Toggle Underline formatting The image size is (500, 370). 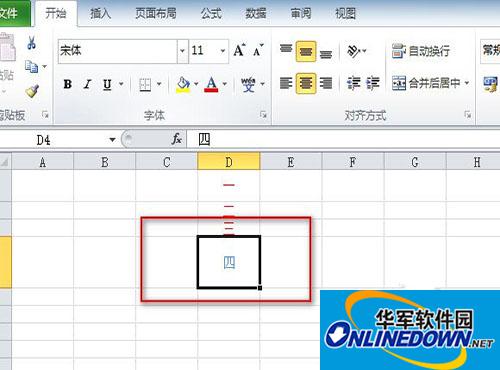[107, 84]
